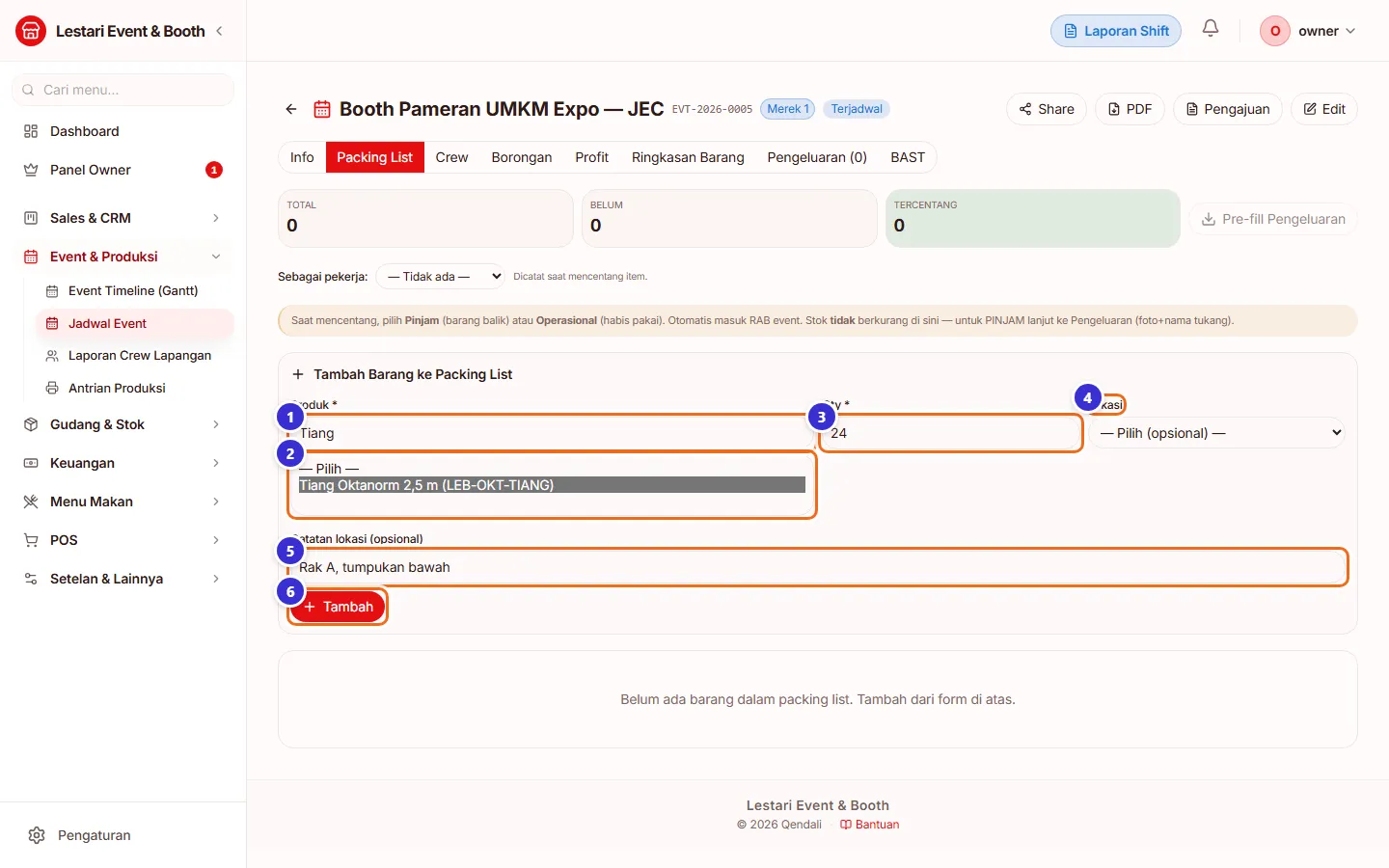Open the BAST tab
Image resolution: width=1389 pixels, height=868 pixels.
click(x=908, y=157)
